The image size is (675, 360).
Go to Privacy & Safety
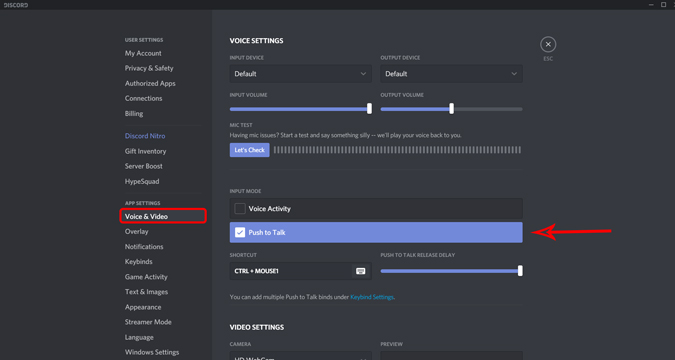tap(149, 68)
